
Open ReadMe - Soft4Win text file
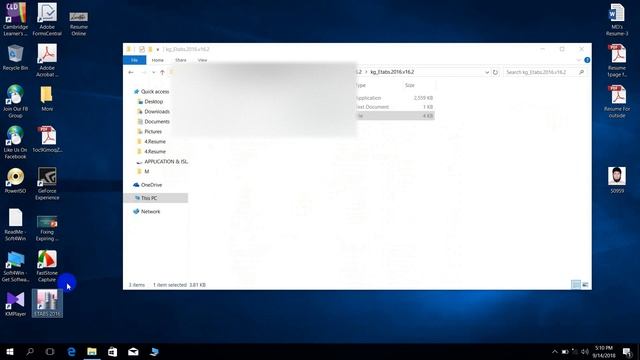[16, 224]
